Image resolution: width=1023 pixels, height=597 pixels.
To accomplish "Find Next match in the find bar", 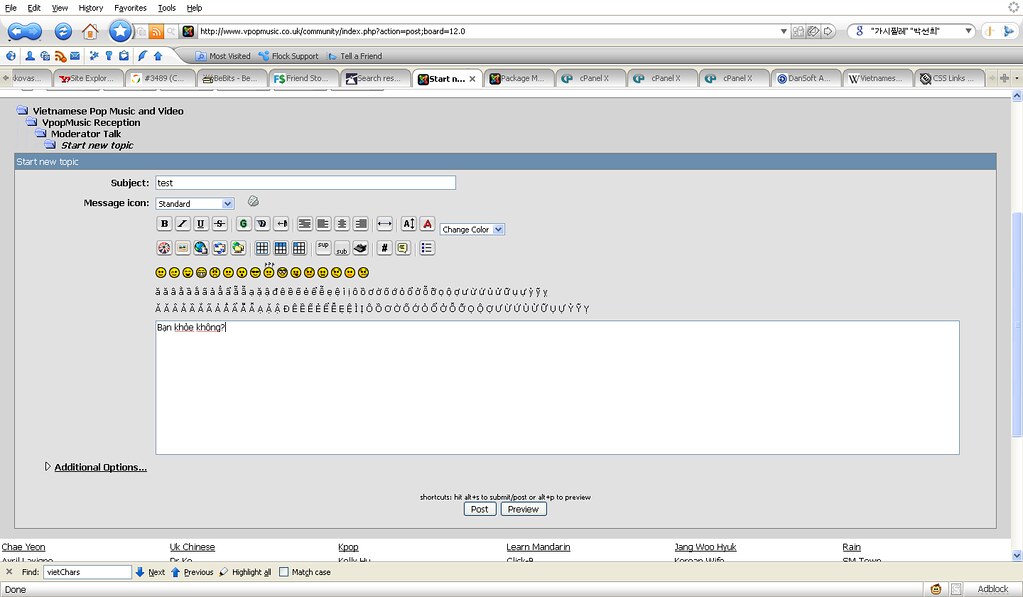I will pyautogui.click(x=150, y=572).
